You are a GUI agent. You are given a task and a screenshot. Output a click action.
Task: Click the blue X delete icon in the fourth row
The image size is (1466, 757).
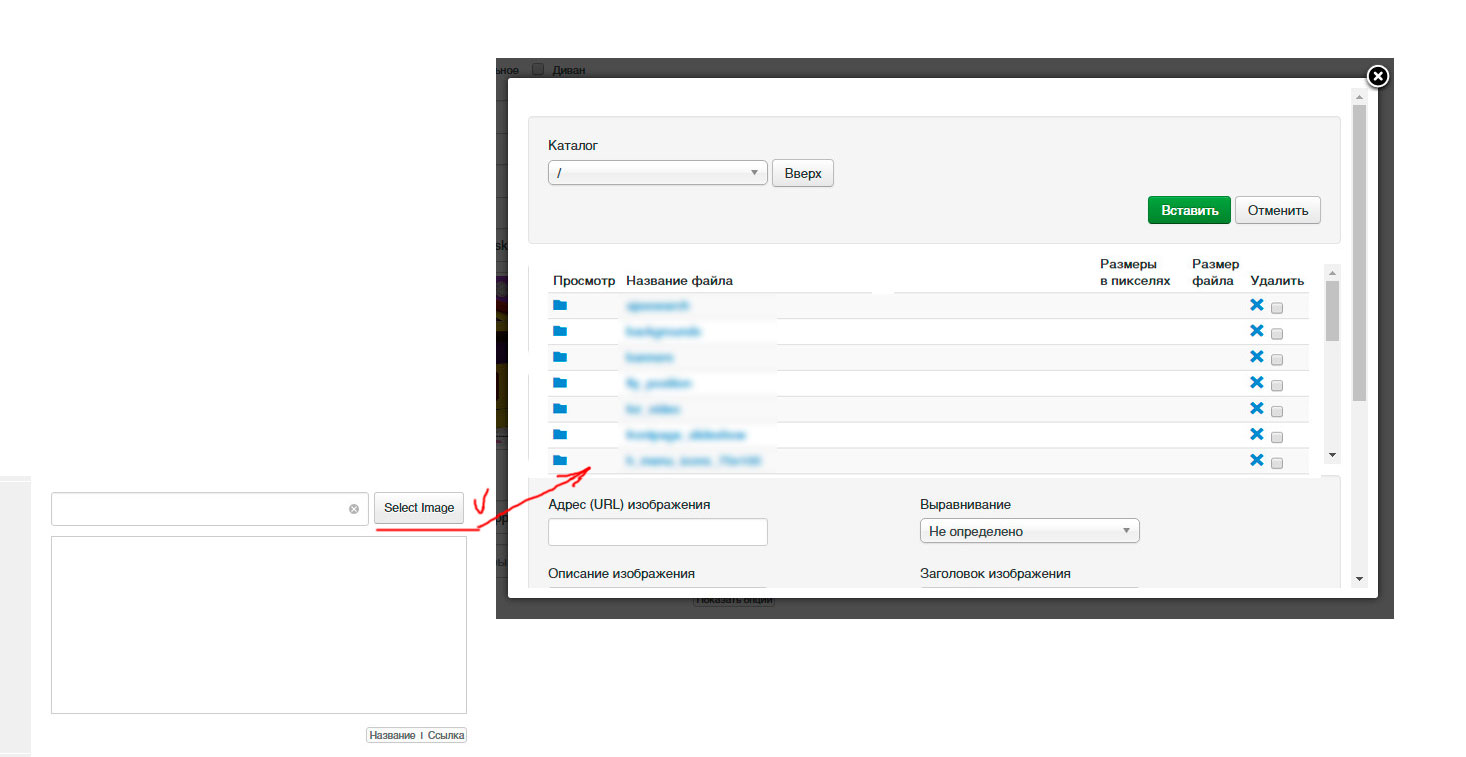pos(1257,383)
